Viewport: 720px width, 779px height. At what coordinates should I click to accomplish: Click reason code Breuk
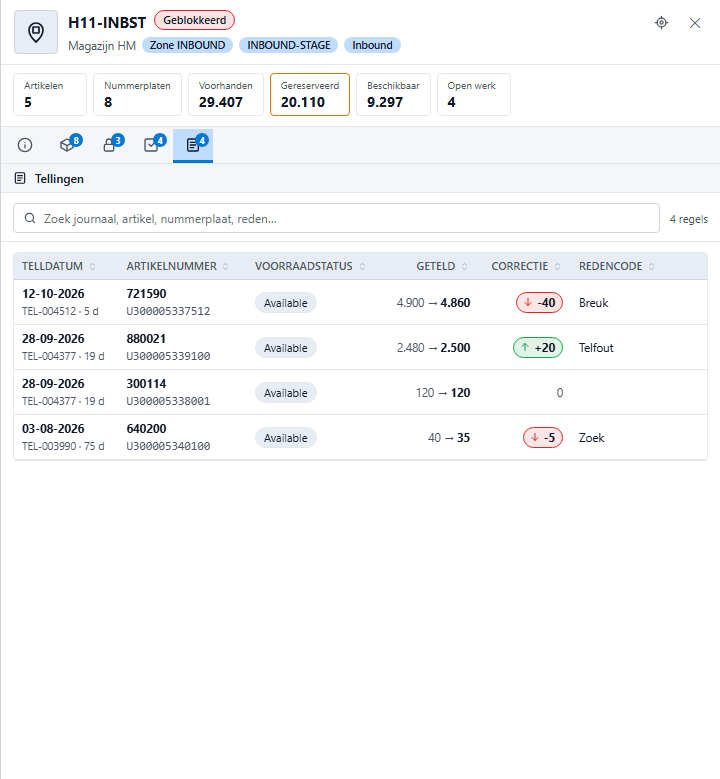click(593, 303)
